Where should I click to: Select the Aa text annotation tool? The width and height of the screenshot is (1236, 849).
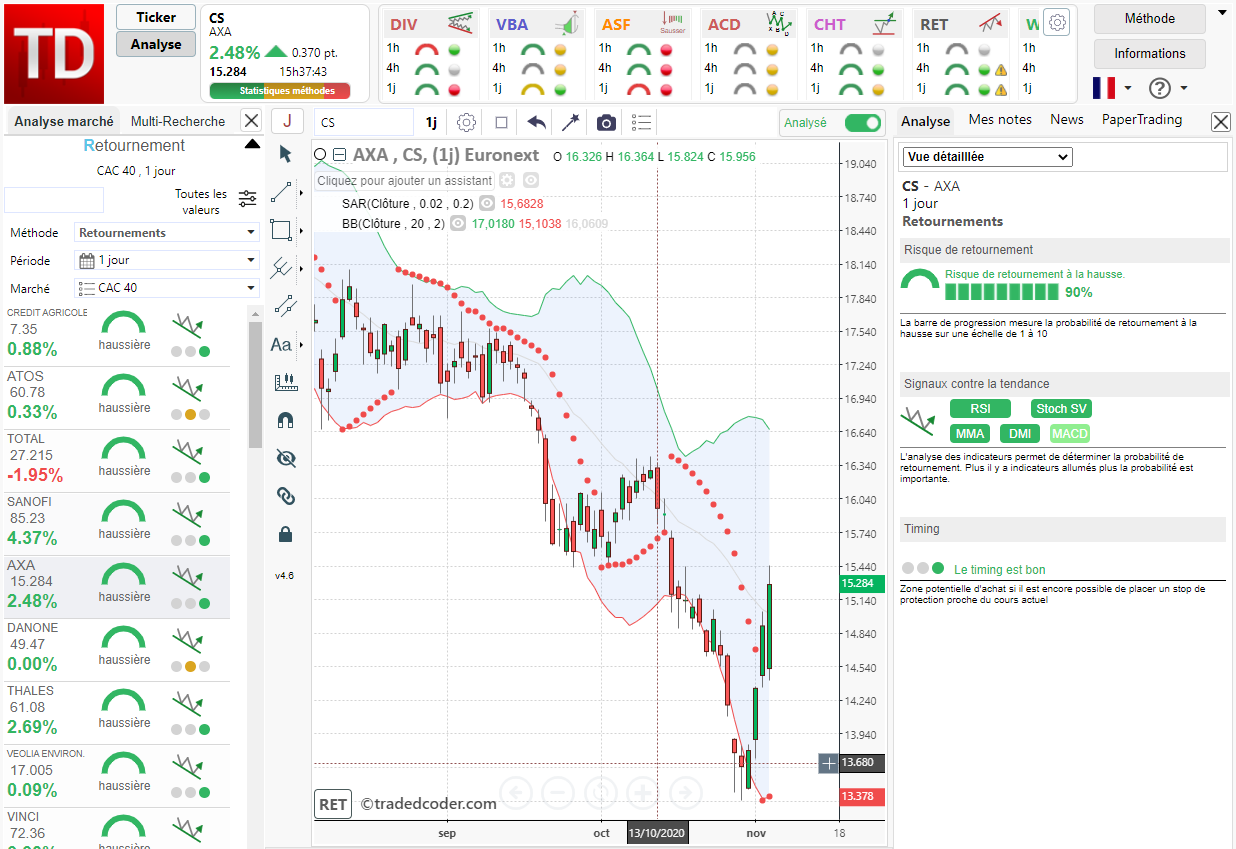point(281,344)
